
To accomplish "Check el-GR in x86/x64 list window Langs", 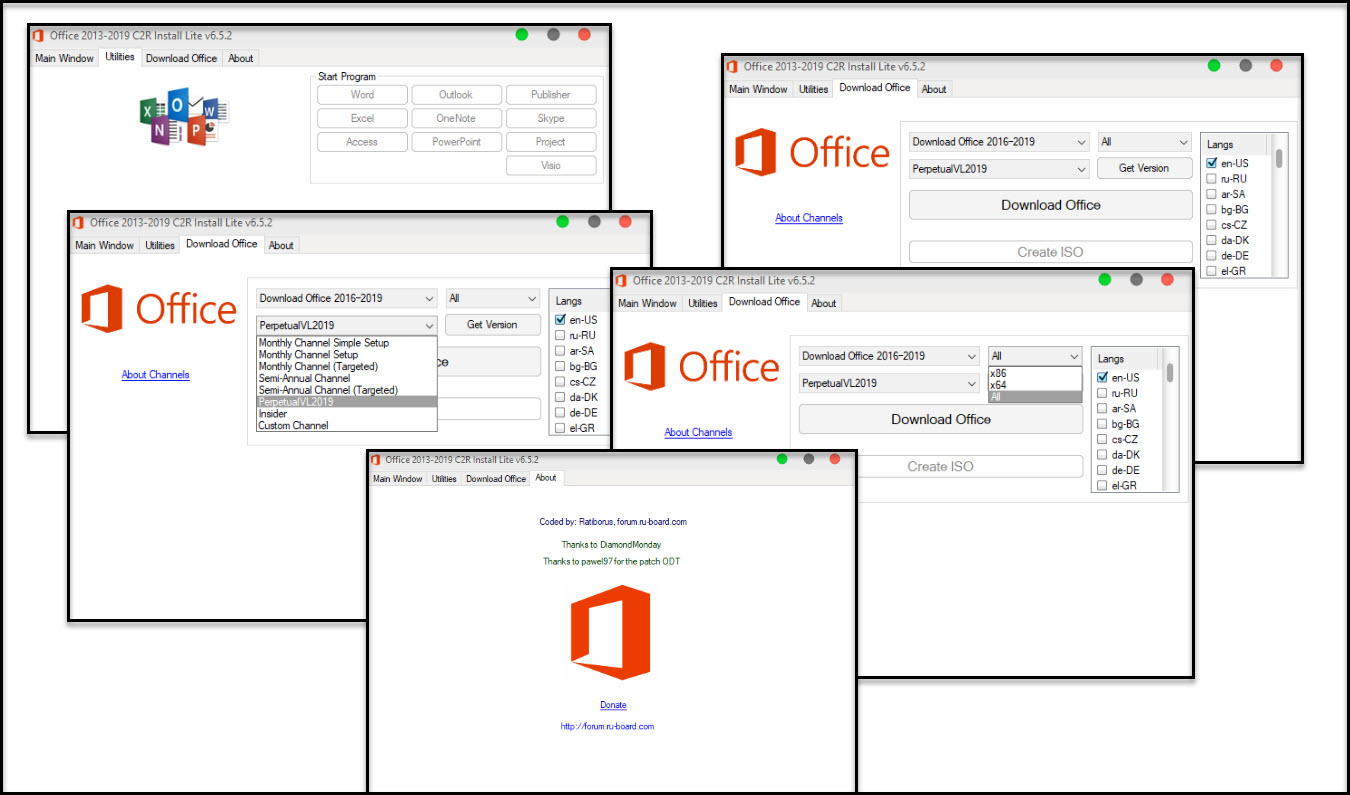I will click(x=1103, y=486).
